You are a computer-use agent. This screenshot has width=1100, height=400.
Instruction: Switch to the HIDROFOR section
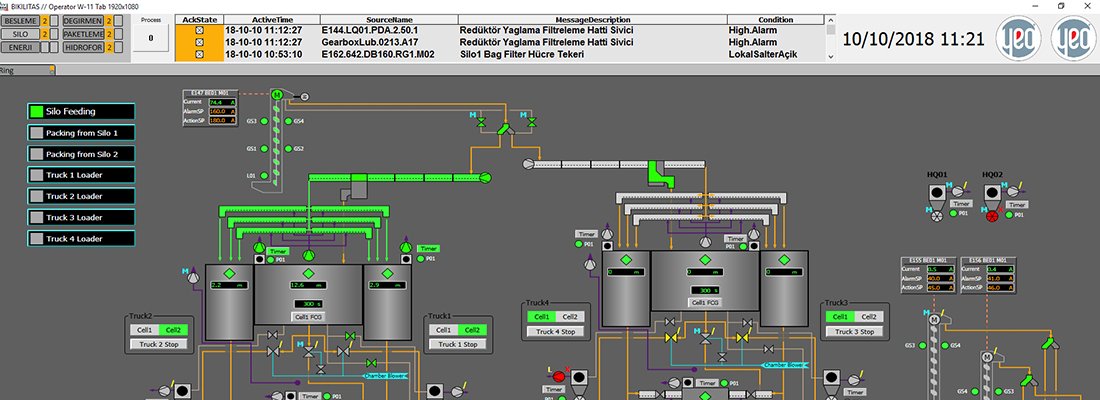tap(83, 47)
